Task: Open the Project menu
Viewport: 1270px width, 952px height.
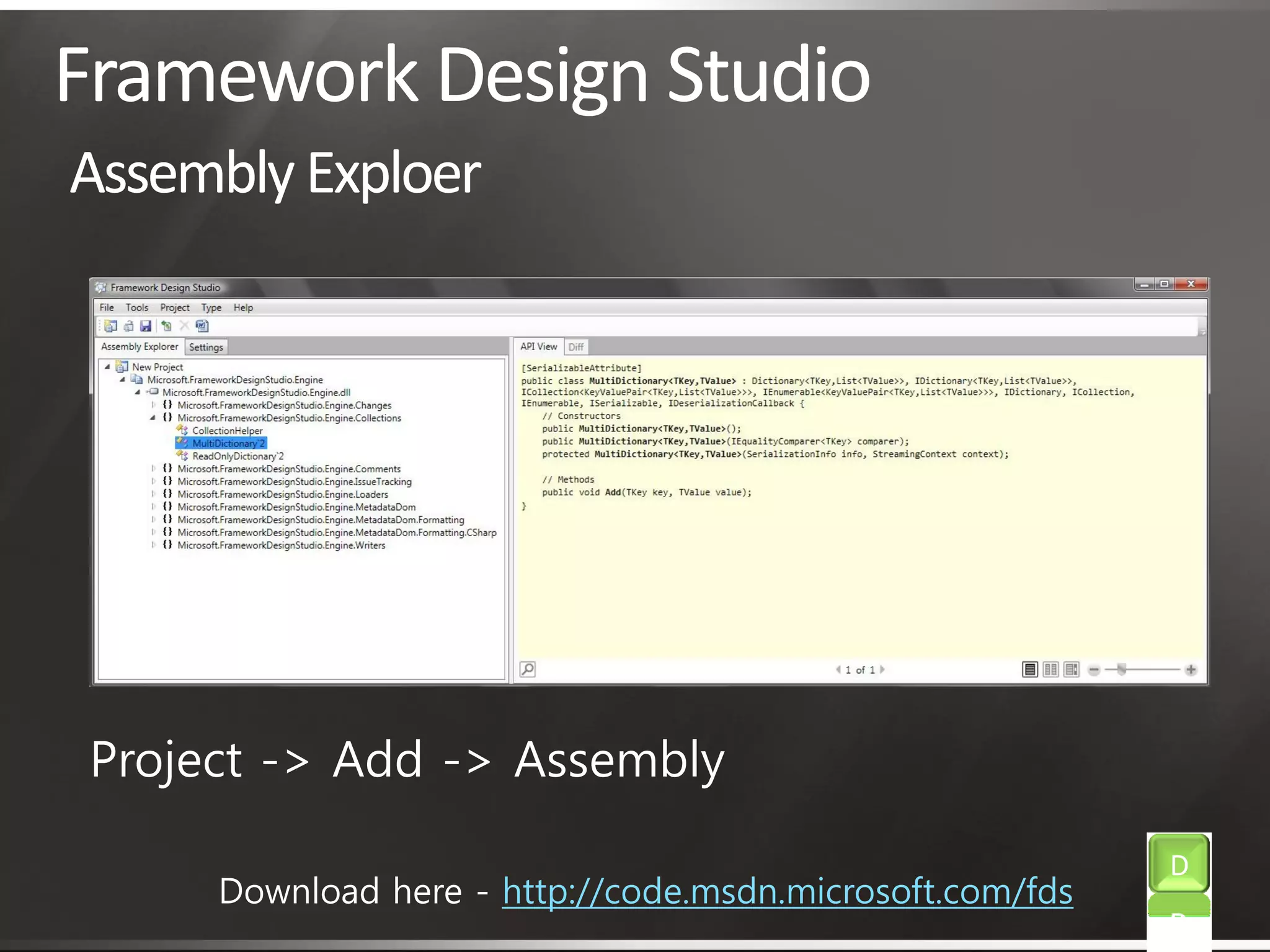Action: pyautogui.click(x=174, y=307)
